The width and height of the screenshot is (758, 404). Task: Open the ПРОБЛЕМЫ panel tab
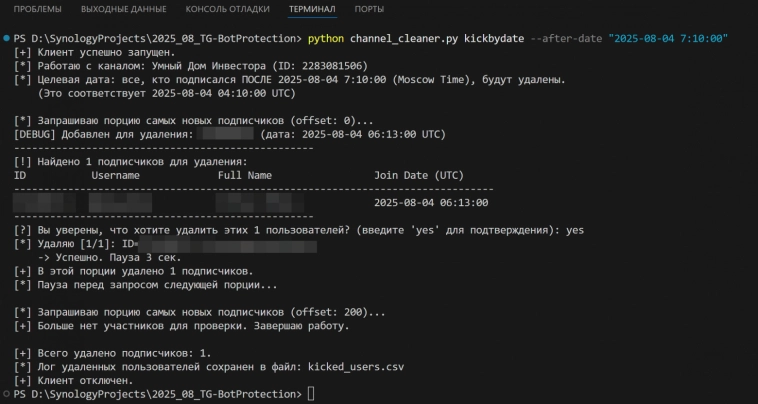(37, 9)
